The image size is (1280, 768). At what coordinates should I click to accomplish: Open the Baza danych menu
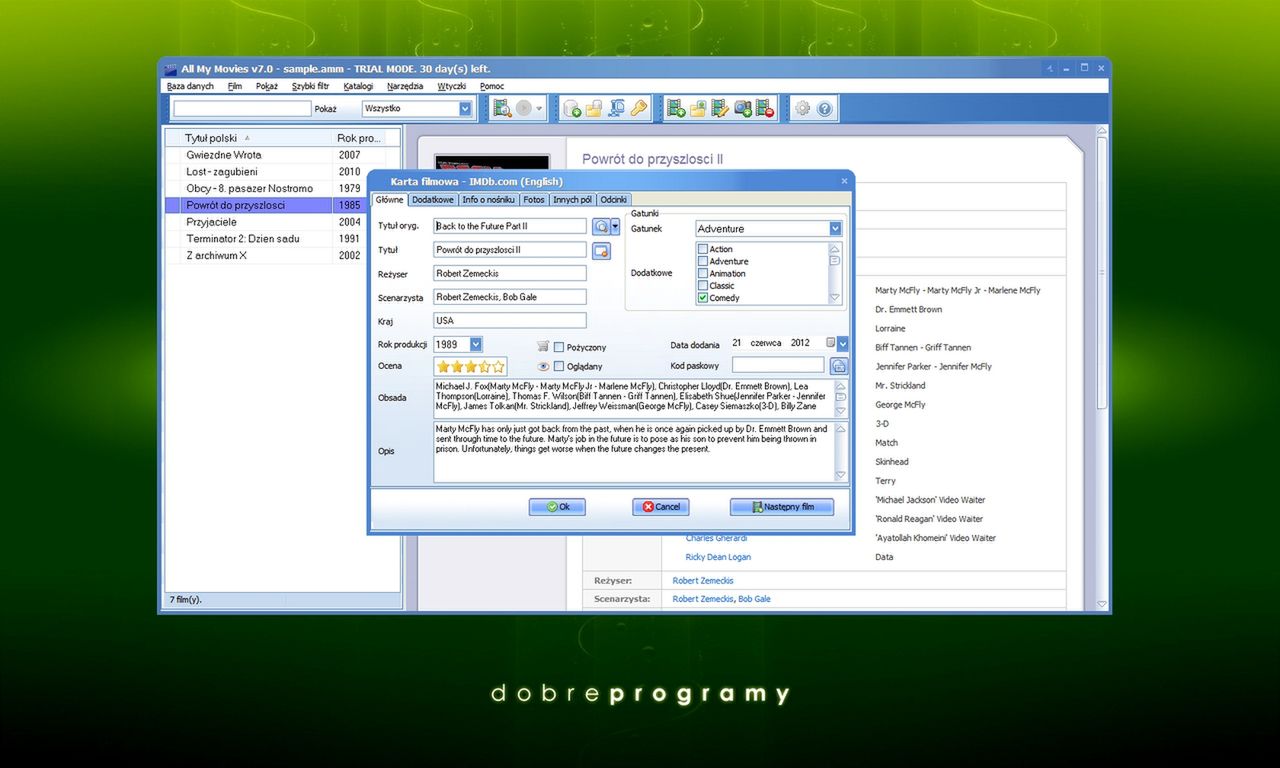point(190,86)
